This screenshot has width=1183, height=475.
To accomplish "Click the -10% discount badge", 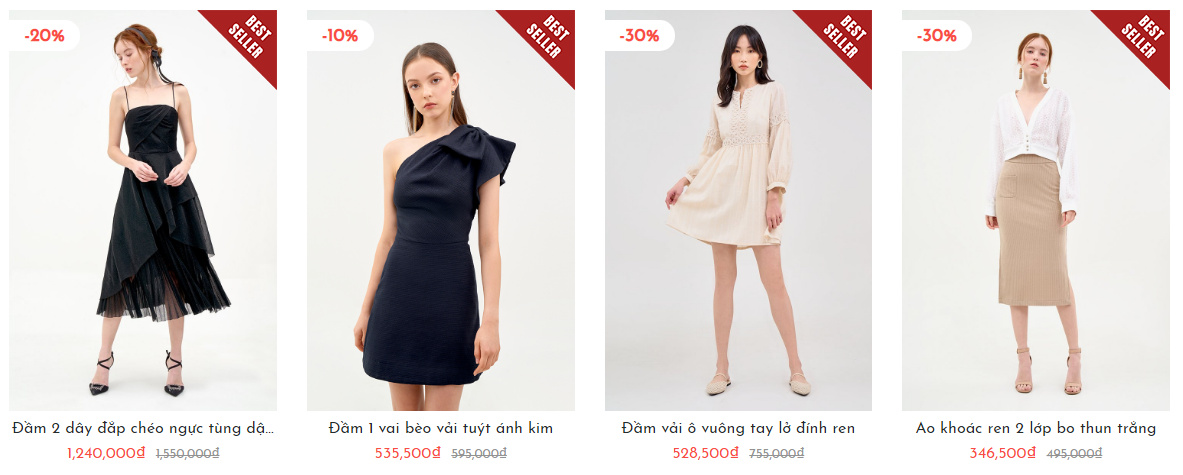I will pos(341,35).
